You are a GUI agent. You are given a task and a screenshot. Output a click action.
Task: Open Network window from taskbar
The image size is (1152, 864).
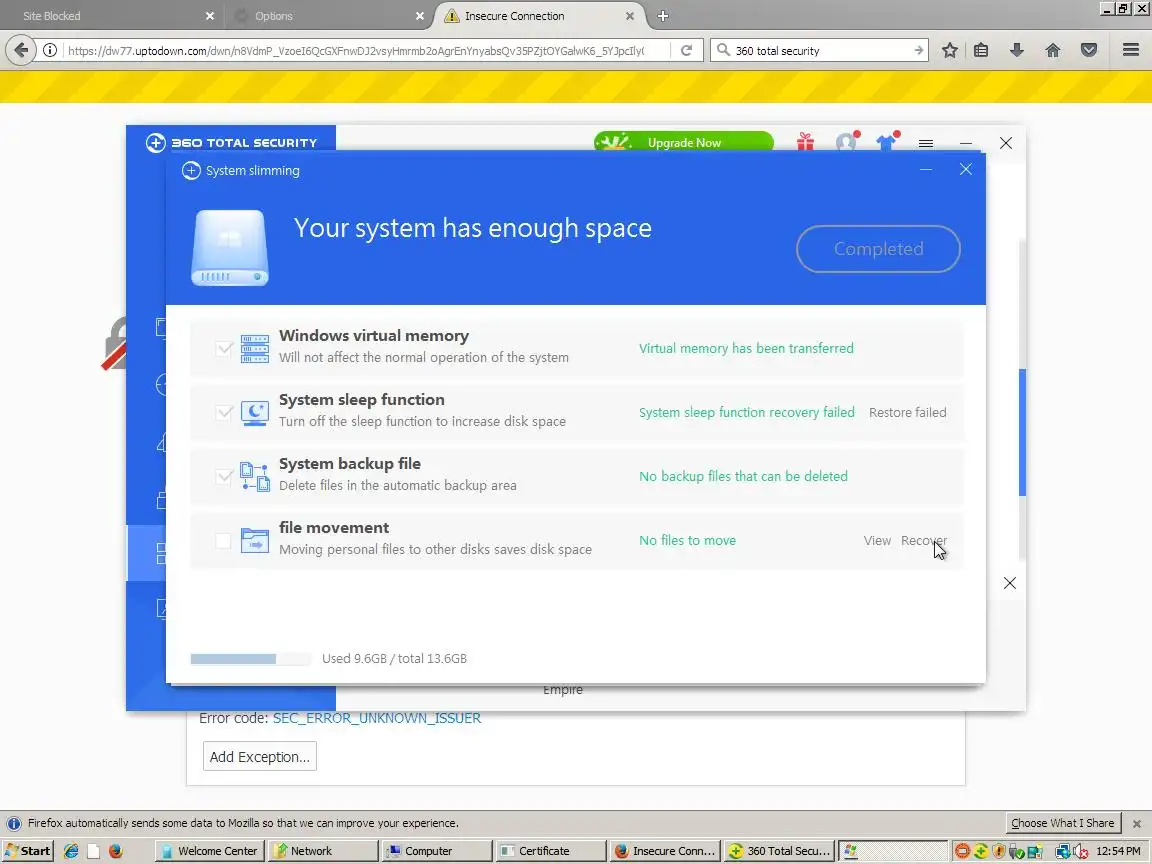[323, 851]
